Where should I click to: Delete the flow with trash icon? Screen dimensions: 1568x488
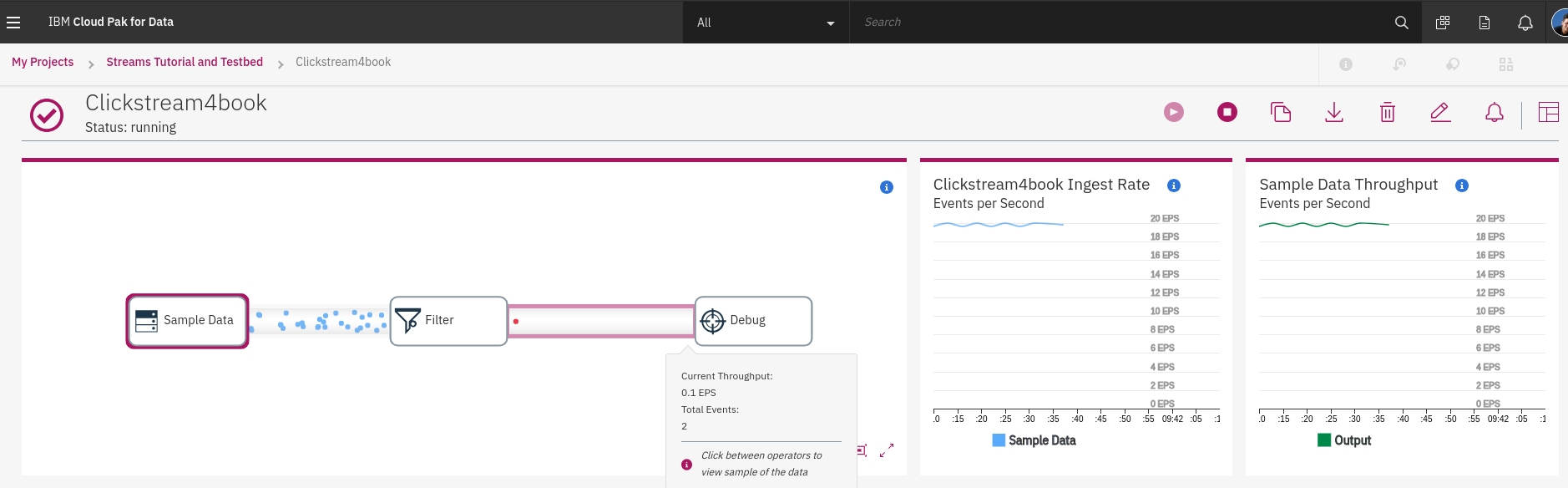[1388, 112]
